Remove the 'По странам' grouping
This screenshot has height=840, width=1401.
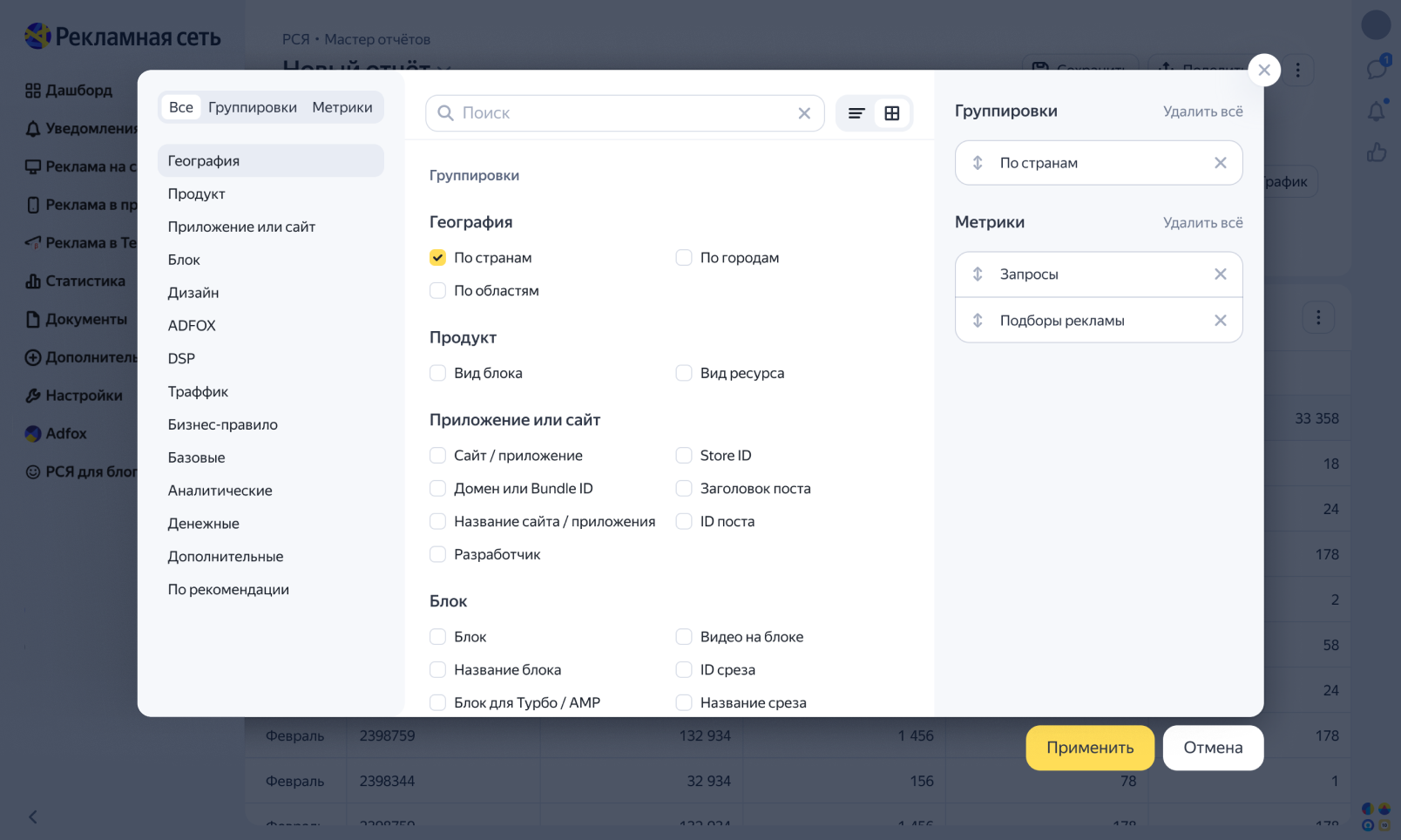(x=1220, y=163)
